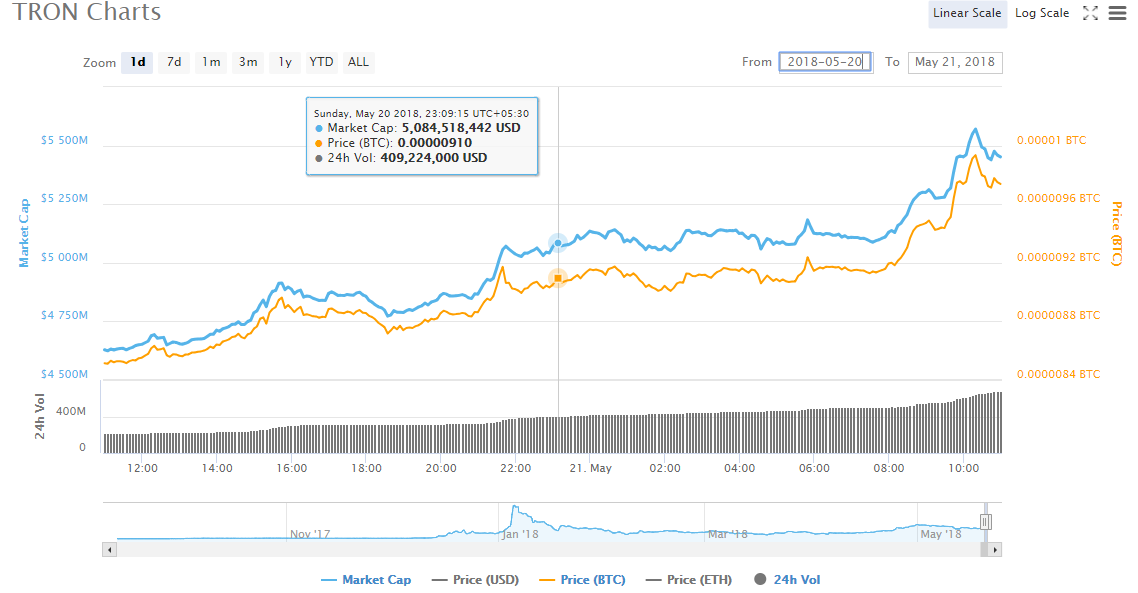Click the Jan '18 peak in navigator
The height and width of the screenshot is (593, 1138).
point(515,507)
